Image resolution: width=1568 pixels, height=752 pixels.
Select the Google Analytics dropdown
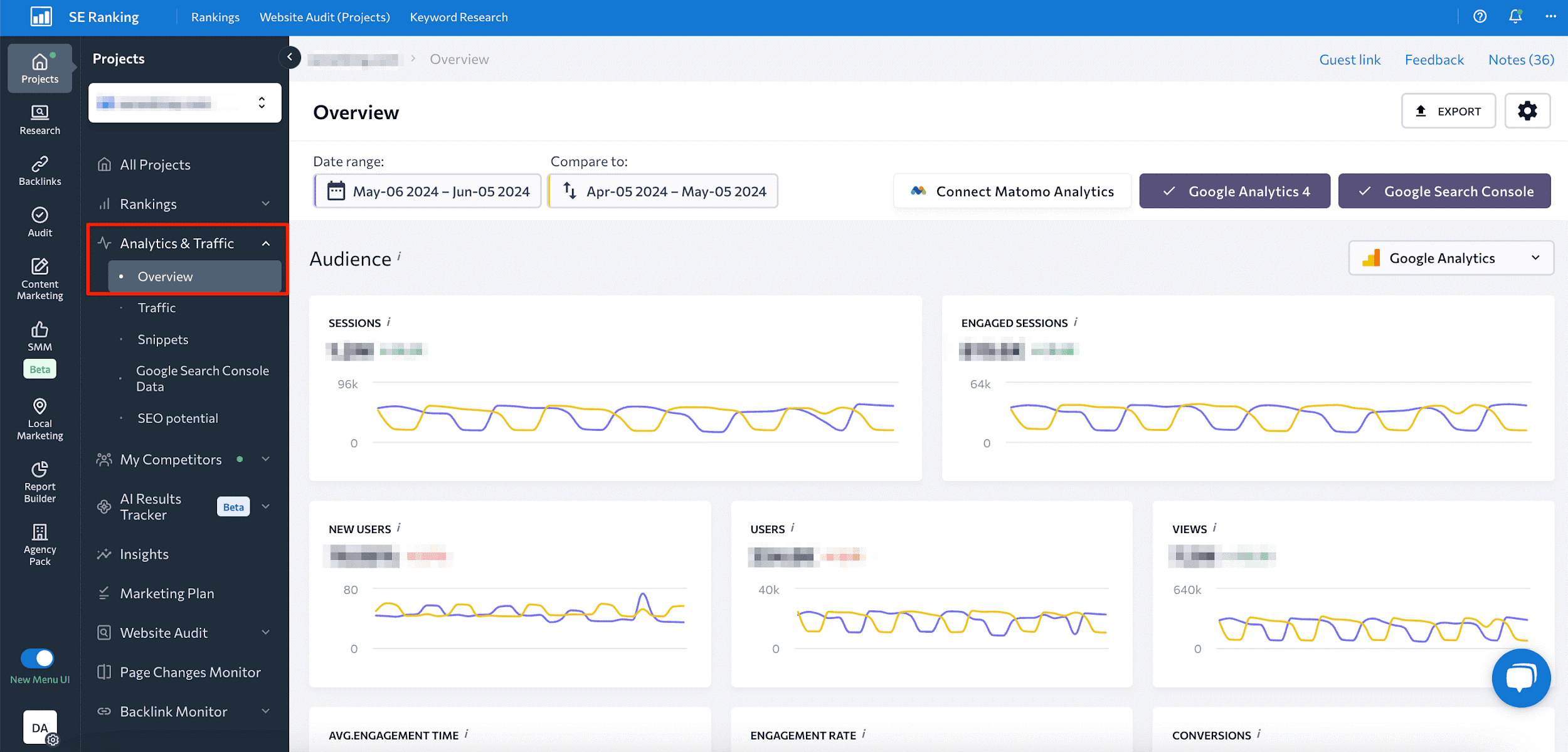click(x=1449, y=258)
